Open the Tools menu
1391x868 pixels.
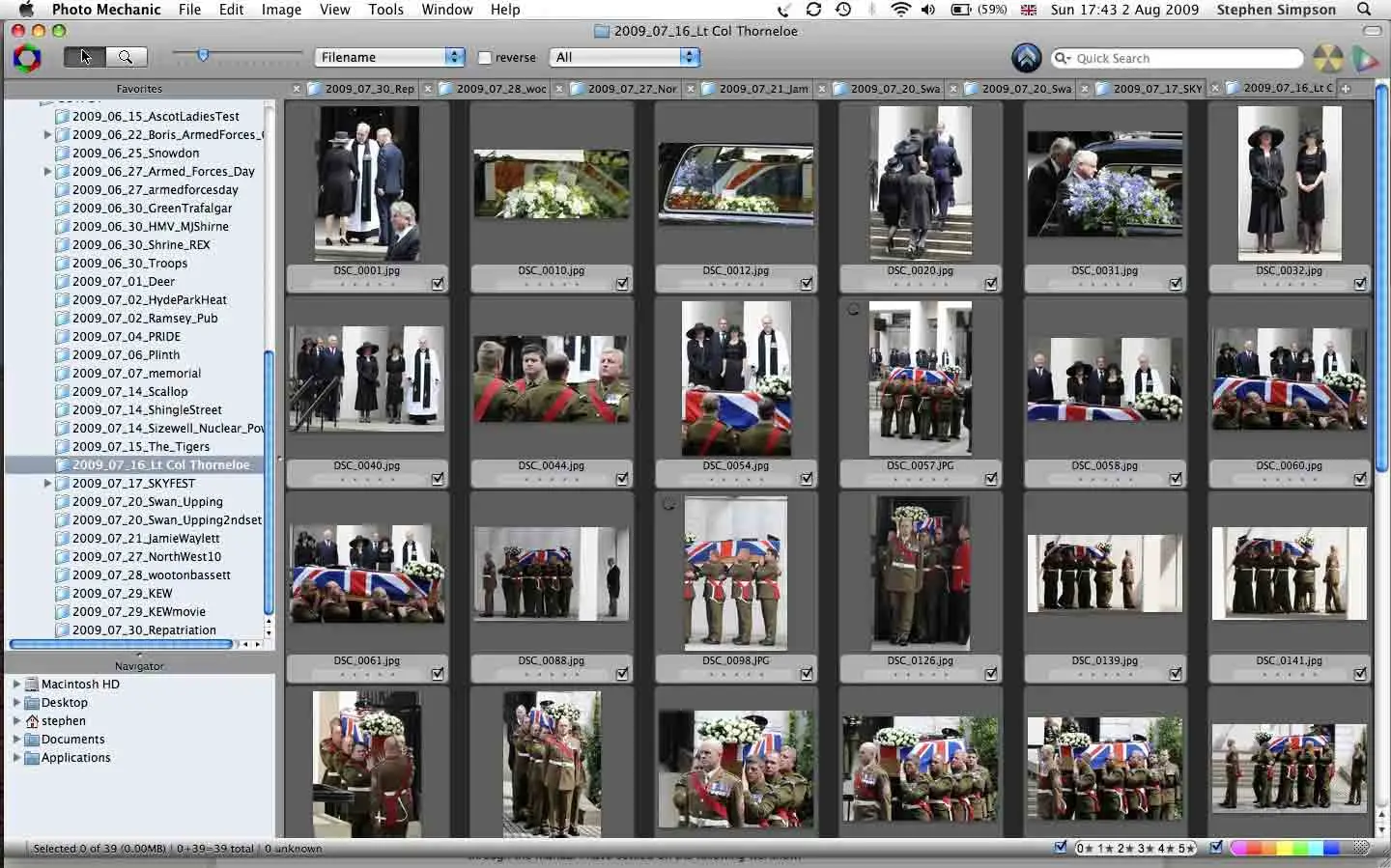tap(385, 10)
